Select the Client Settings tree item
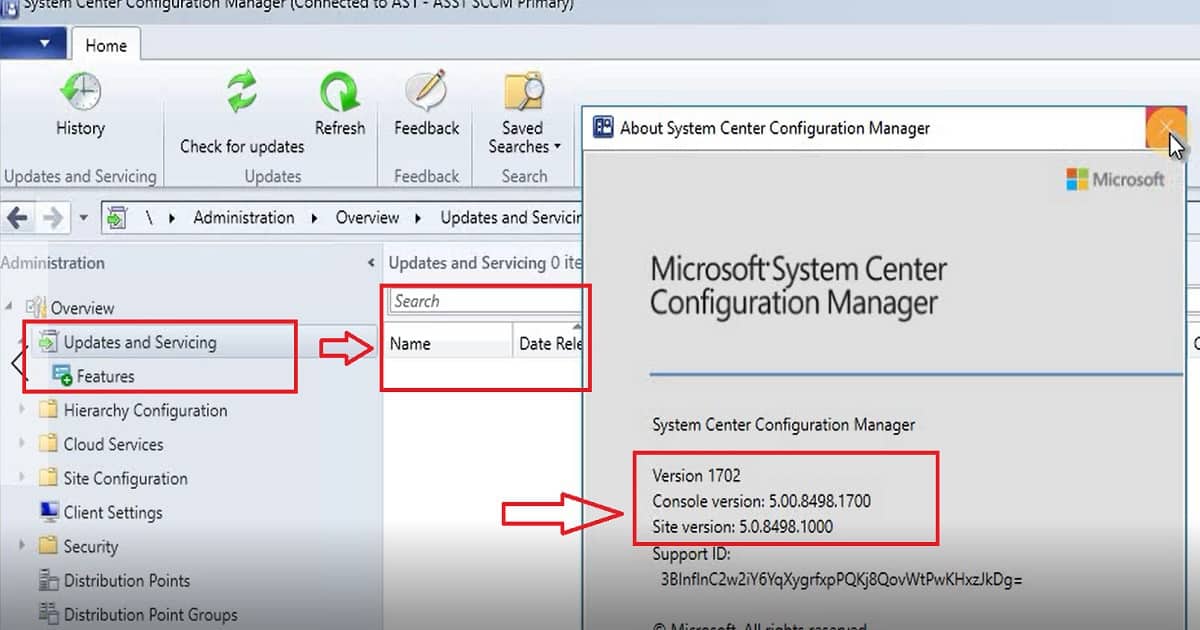The height and width of the screenshot is (630, 1200). (x=113, y=512)
